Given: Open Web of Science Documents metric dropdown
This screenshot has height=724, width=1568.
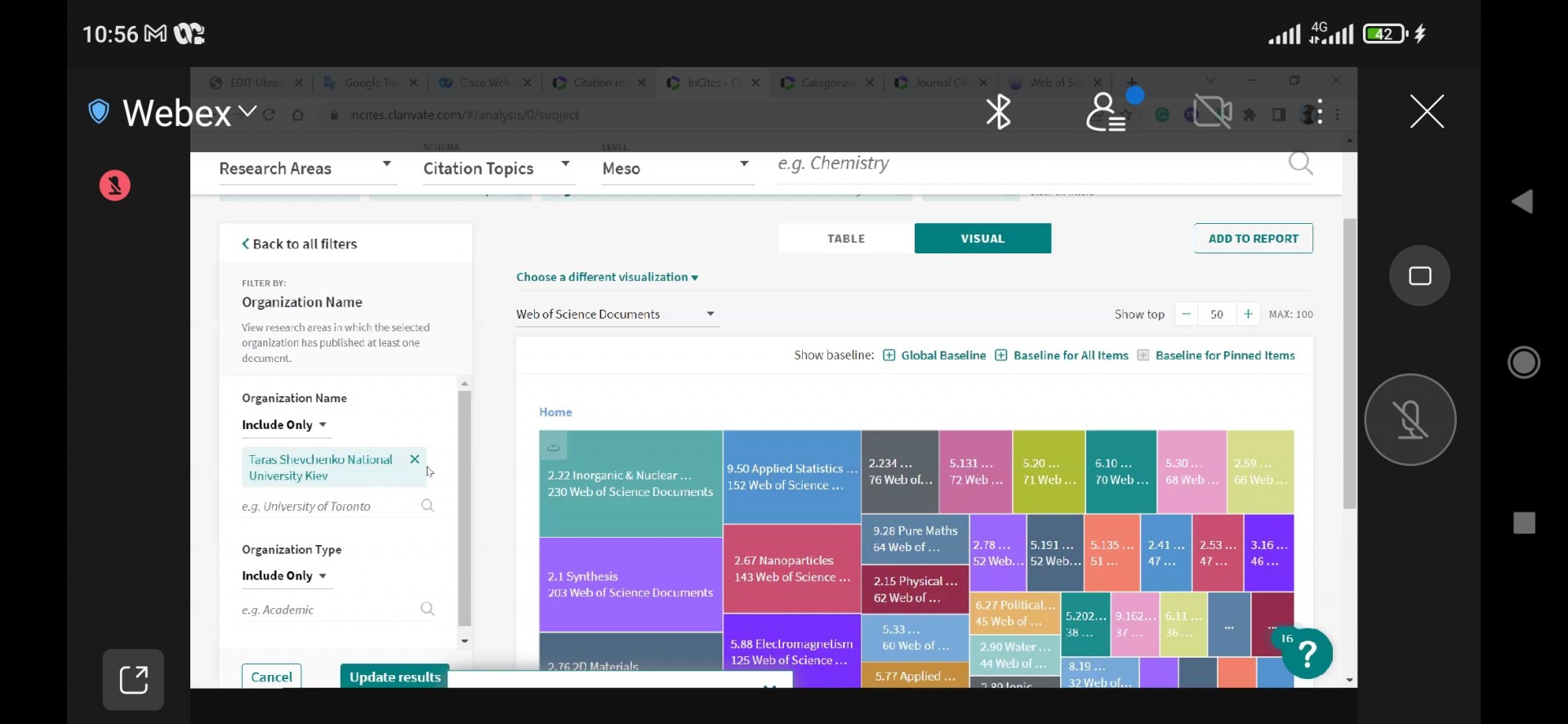Looking at the screenshot, I should tap(616, 315).
